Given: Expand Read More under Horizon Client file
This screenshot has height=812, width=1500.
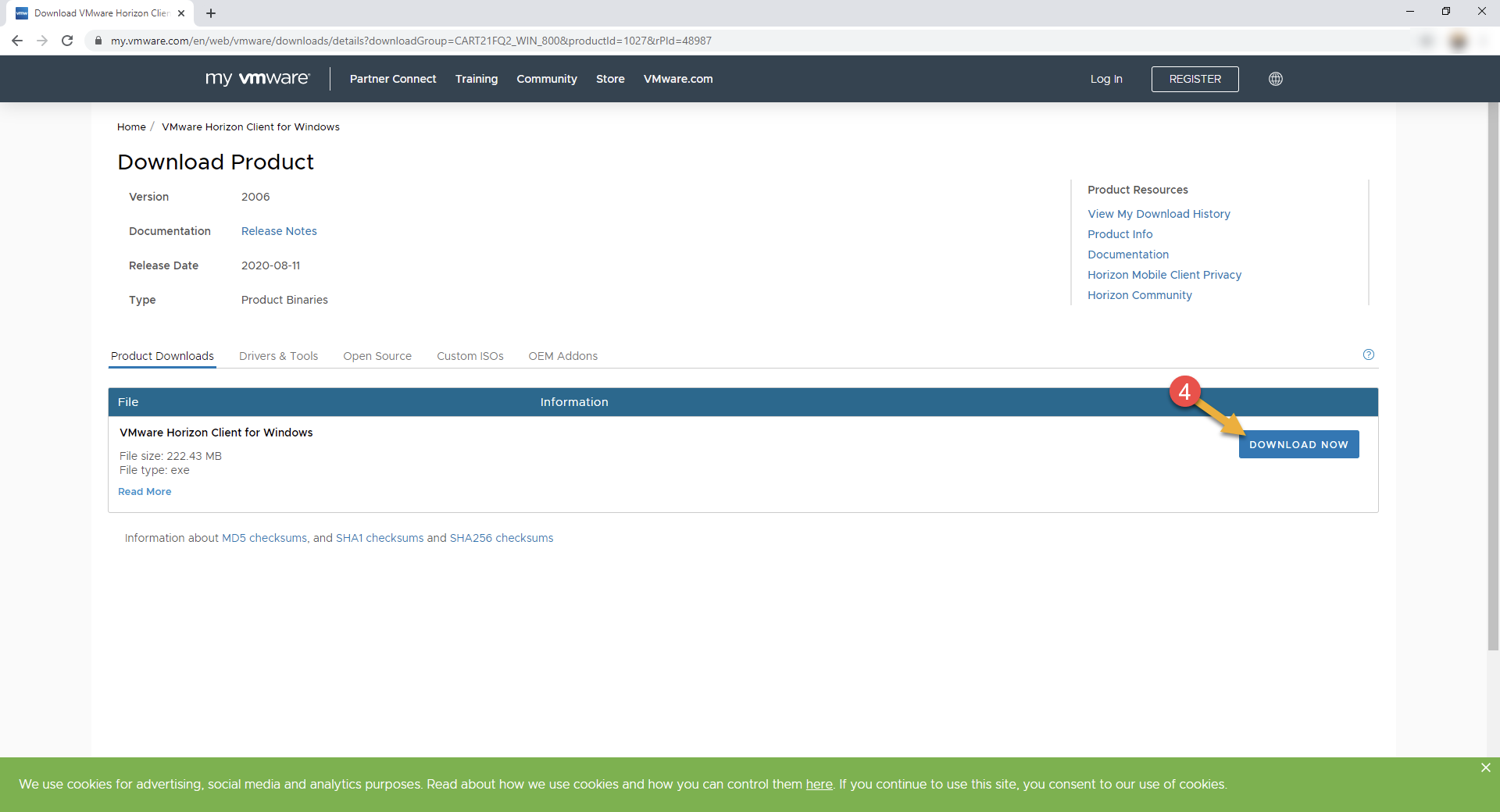Looking at the screenshot, I should 145,491.
